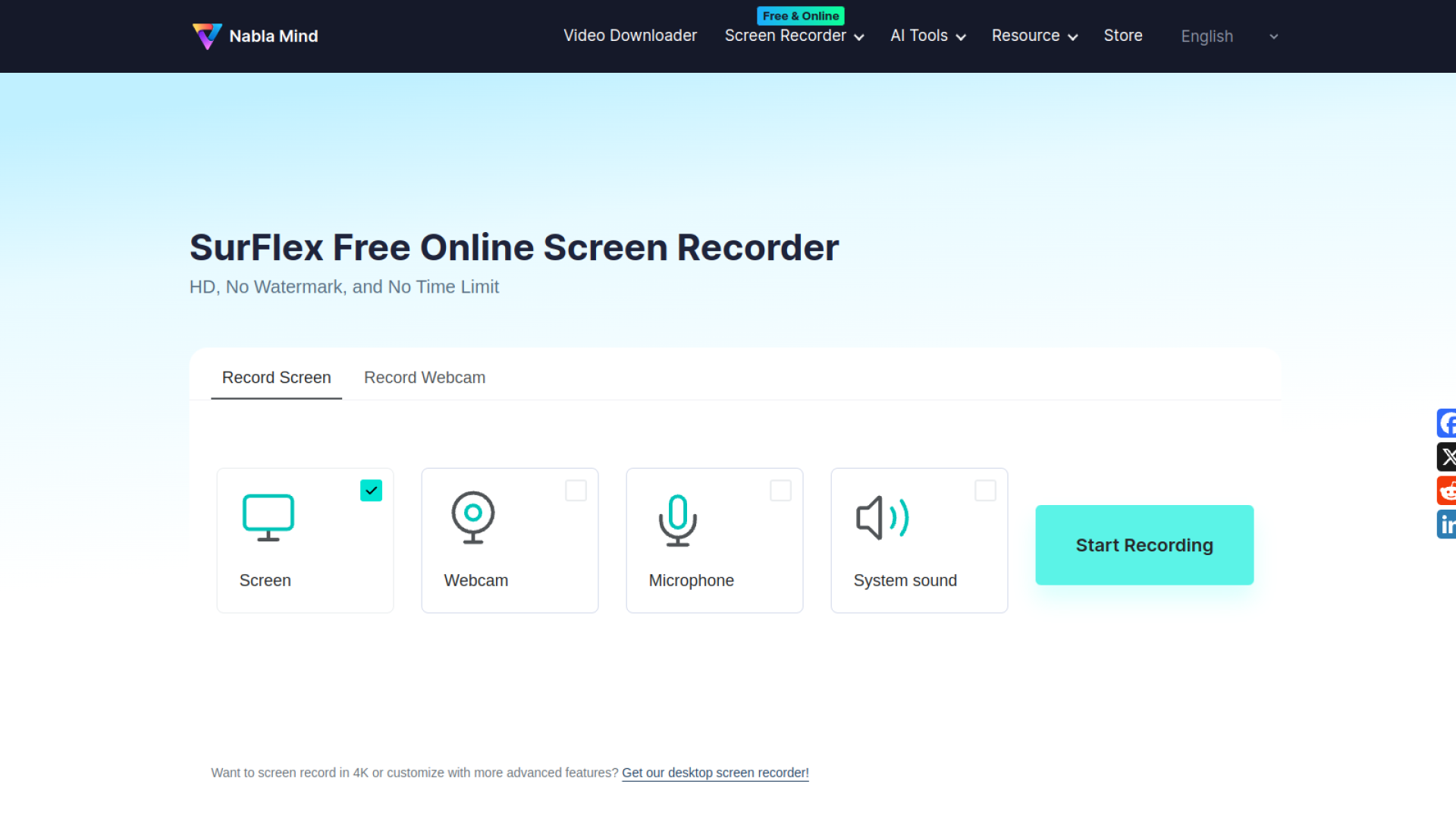
Task: Enable the Webcam checkbox
Action: tap(576, 491)
